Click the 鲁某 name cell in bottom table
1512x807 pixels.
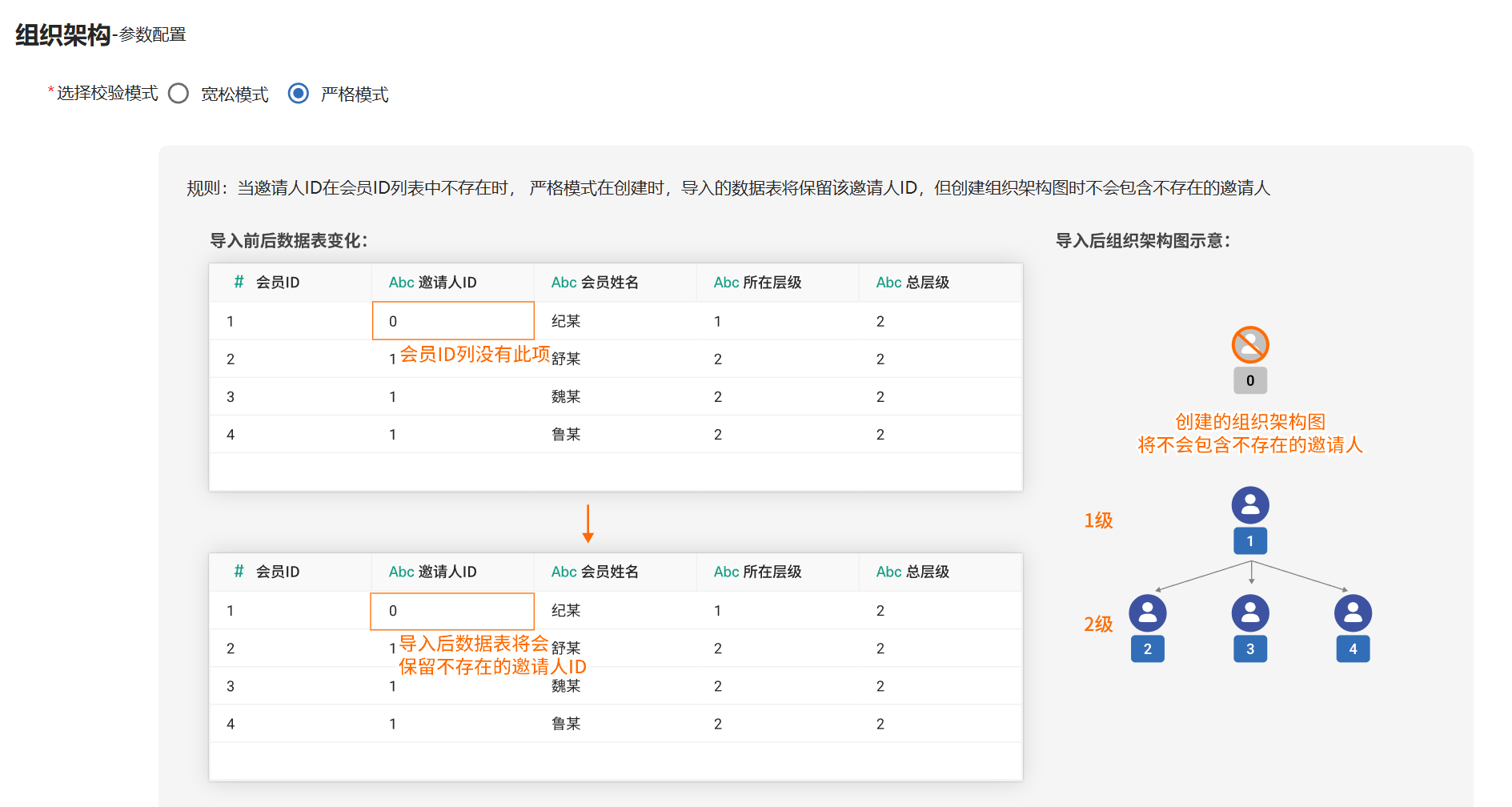(566, 724)
